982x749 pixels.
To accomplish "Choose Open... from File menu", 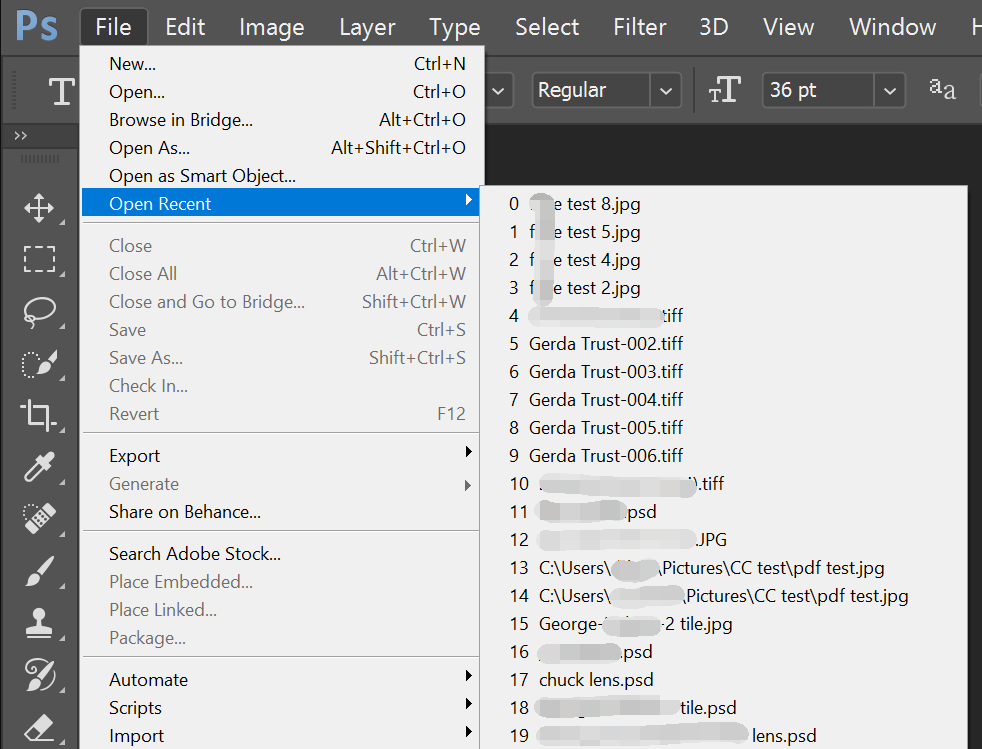I will 281,91.
